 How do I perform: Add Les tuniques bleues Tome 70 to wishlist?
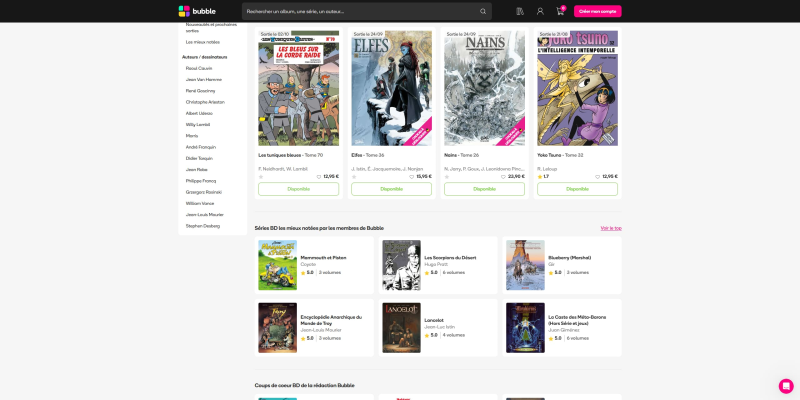(x=319, y=177)
